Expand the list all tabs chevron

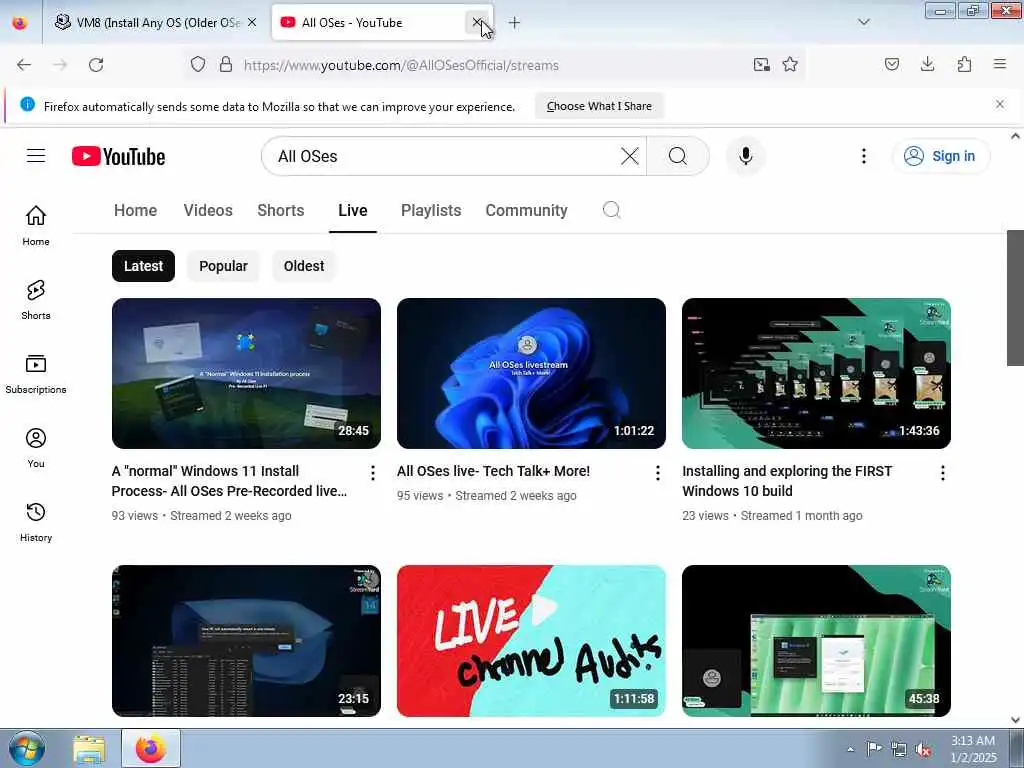pyautogui.click(x=864, y=22)
